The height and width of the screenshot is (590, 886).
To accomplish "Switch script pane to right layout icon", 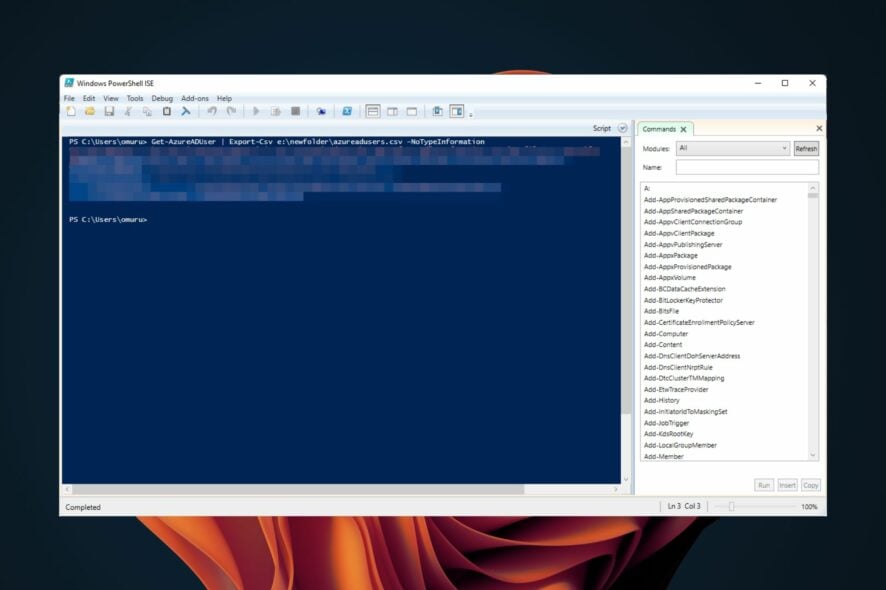I will pyautogui.click(x=392, y=111).
